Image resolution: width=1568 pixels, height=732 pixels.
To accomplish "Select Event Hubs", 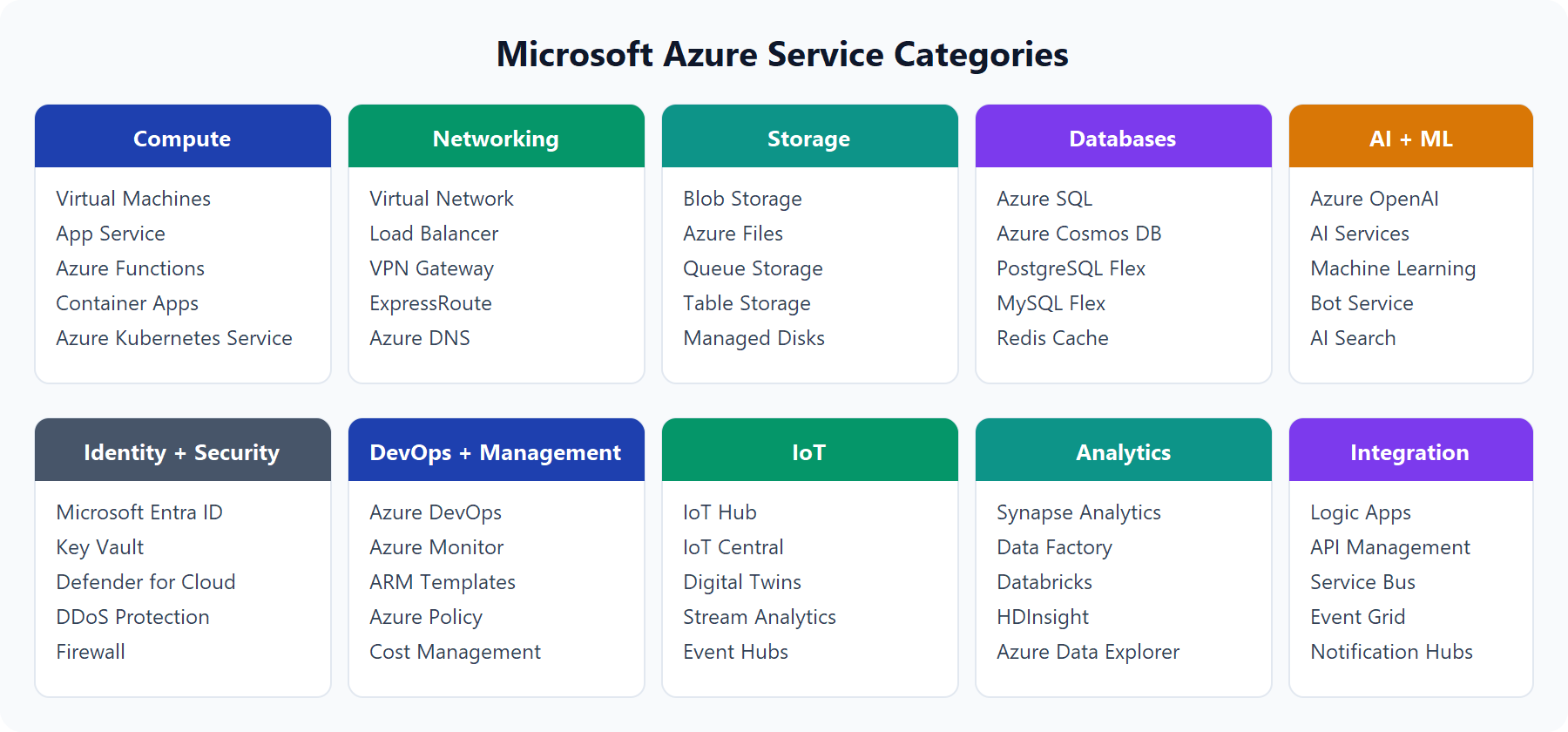I will tap(735, 652).
